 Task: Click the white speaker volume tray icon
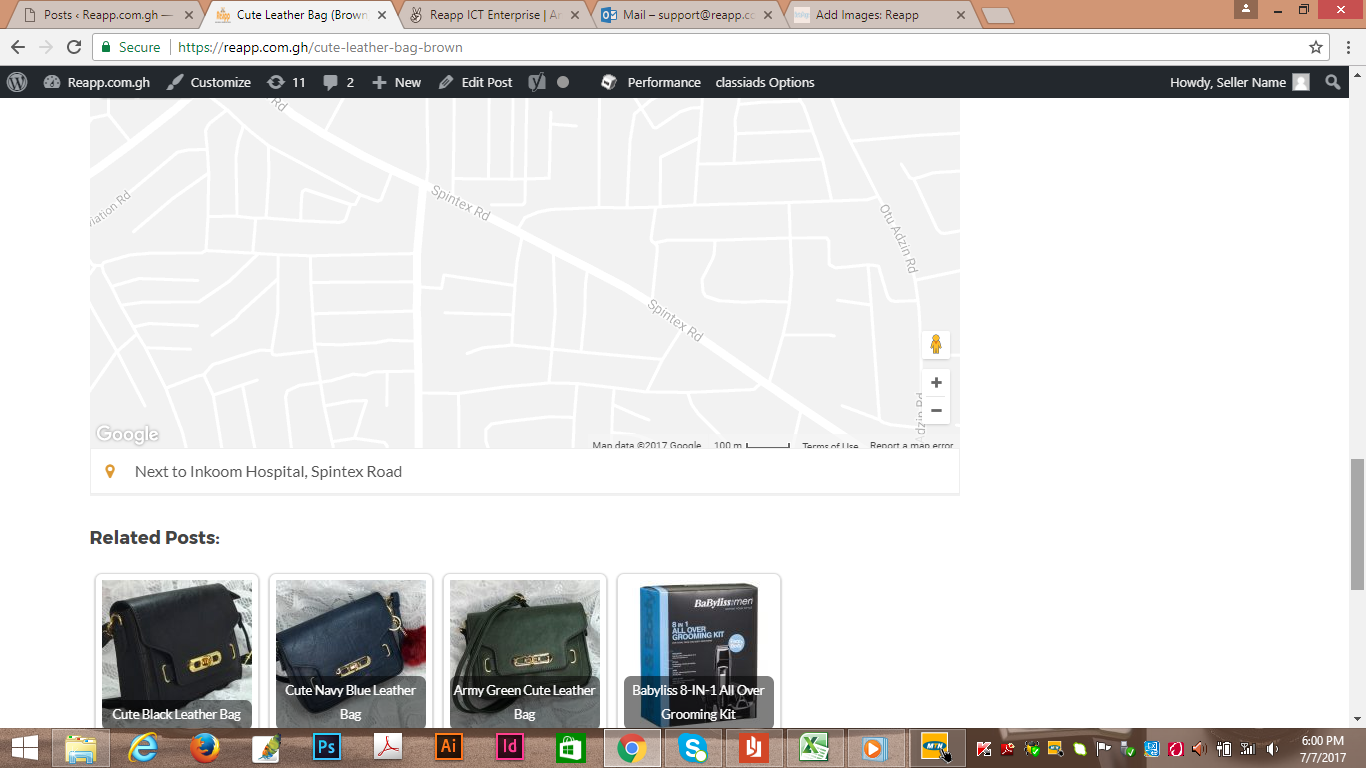click(1272, 748)
